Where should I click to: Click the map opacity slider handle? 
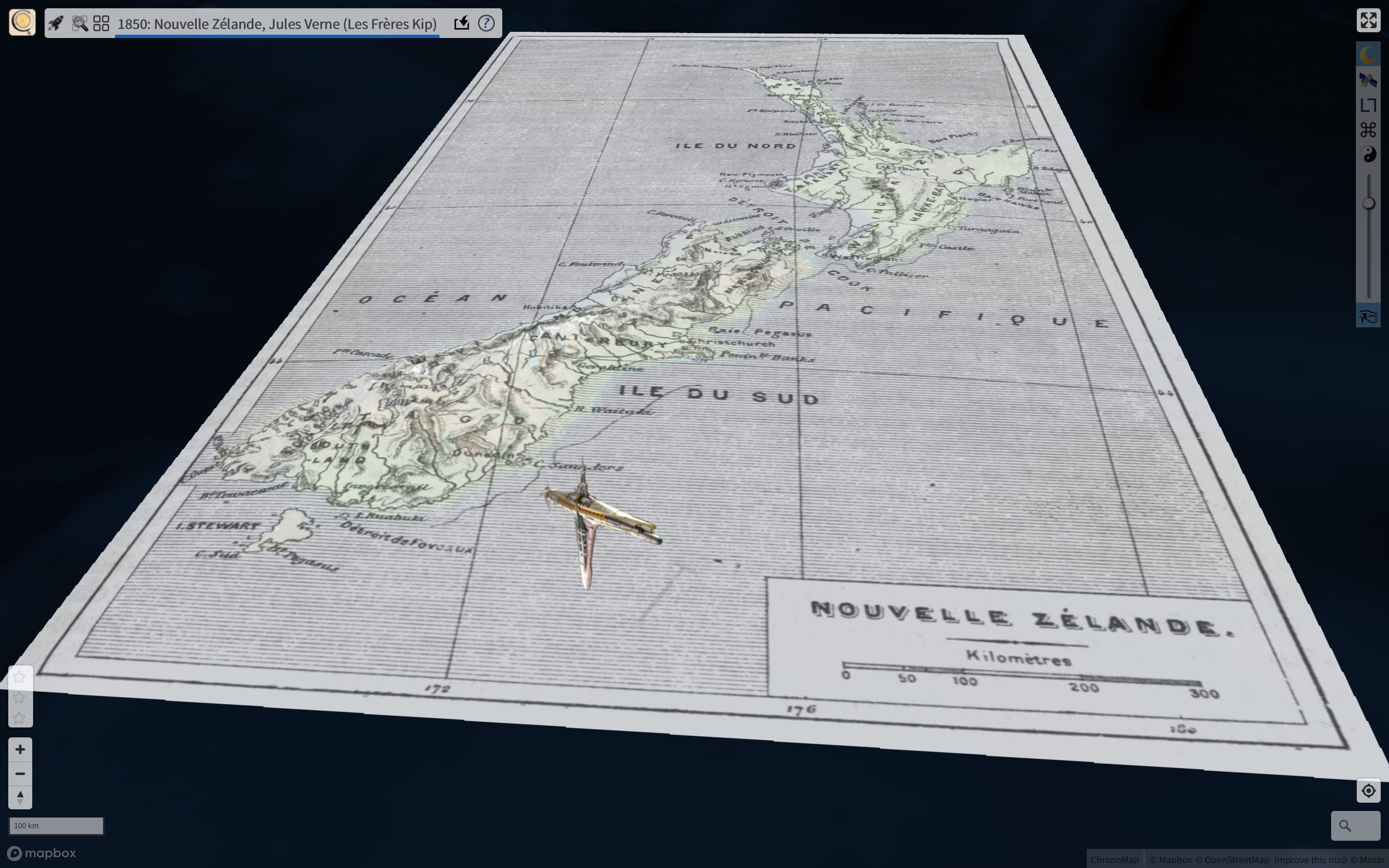(x=1368, y=203)
